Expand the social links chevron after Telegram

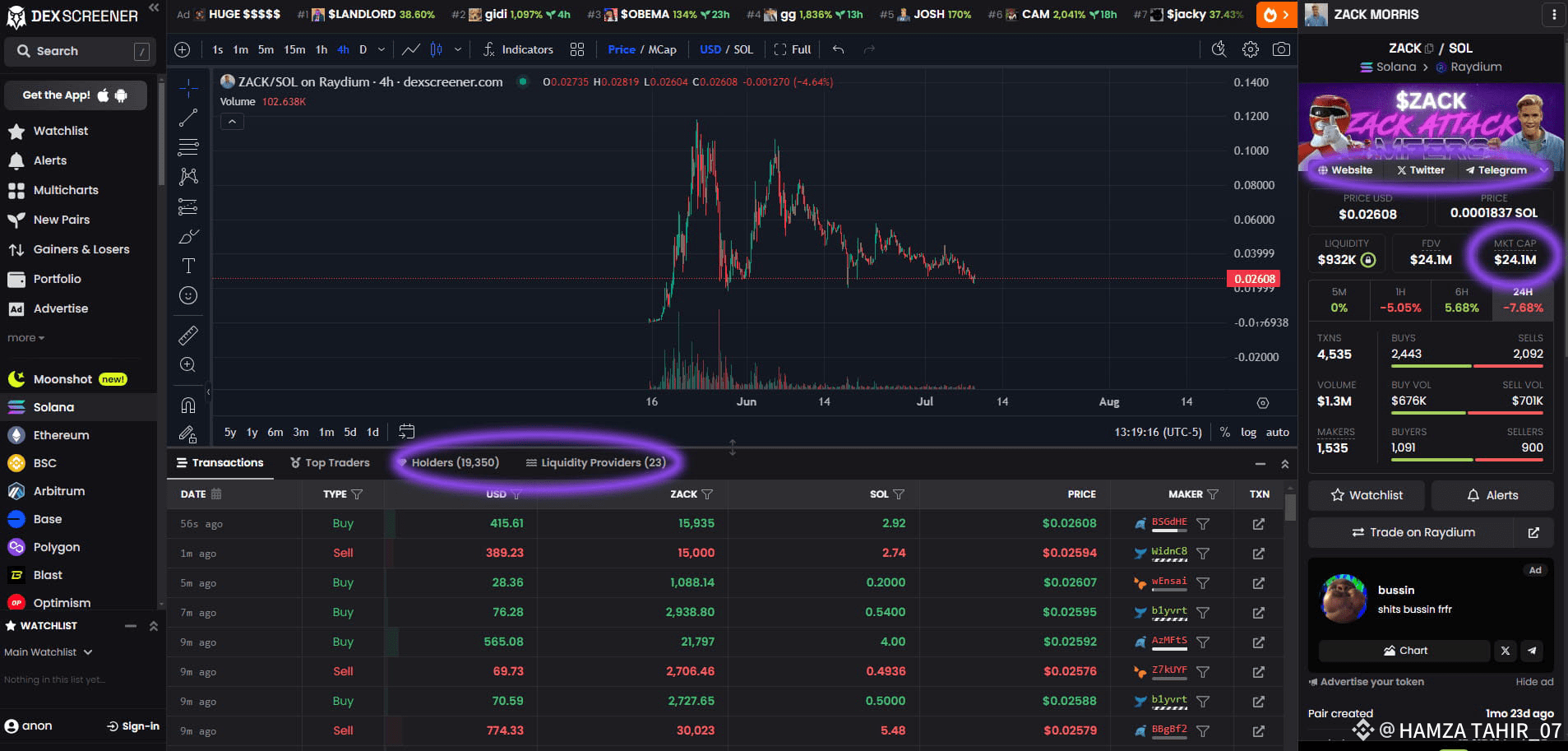(1543, 170)
